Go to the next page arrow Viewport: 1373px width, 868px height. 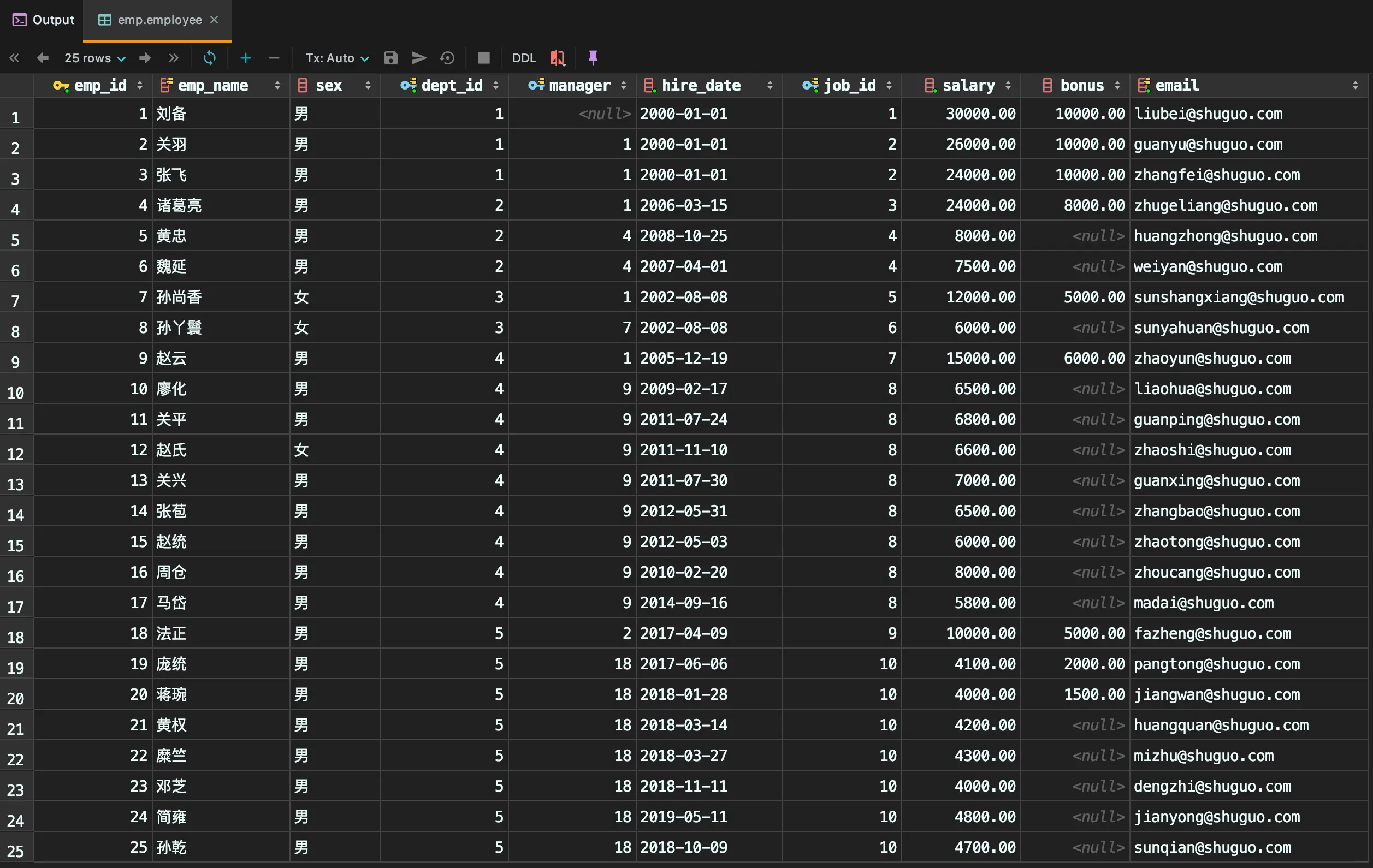[145, 57]
